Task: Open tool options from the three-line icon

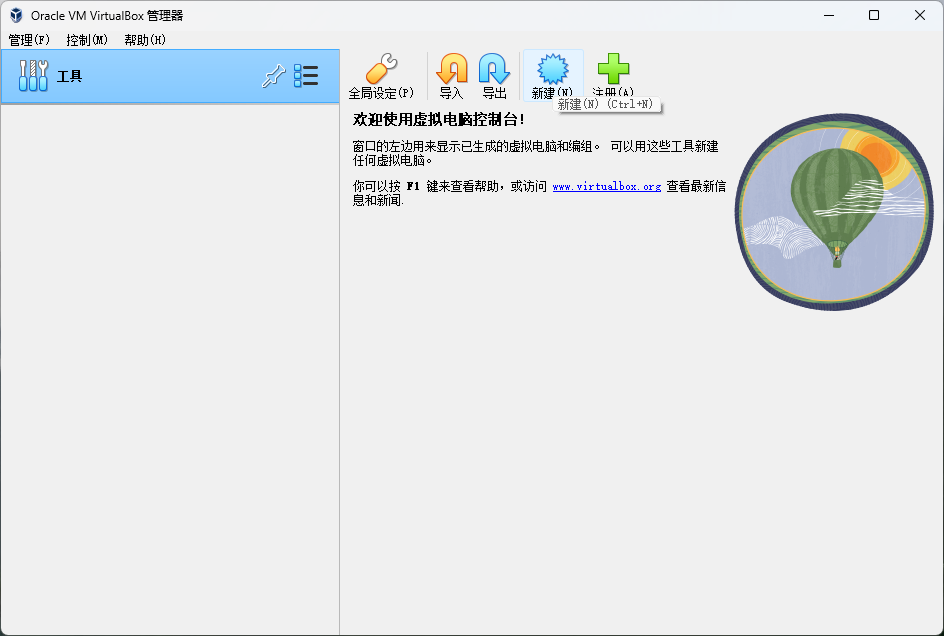Action: (308, 75)
